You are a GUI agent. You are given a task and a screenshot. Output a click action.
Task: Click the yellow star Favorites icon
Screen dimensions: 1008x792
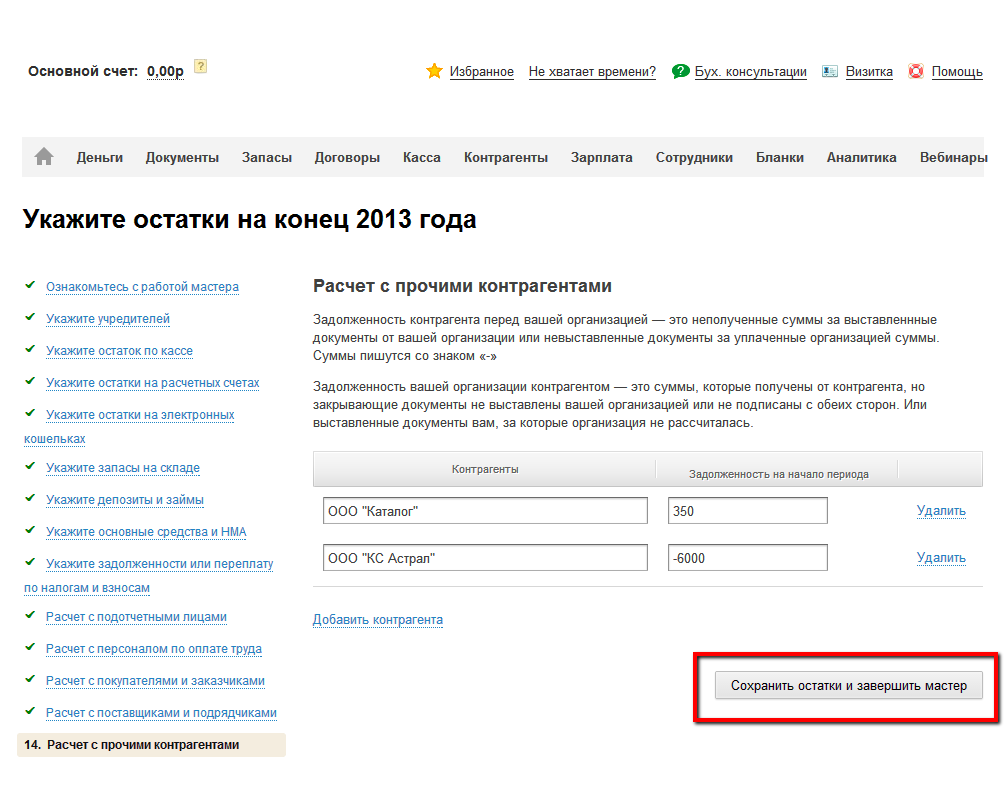click(435, 71)
